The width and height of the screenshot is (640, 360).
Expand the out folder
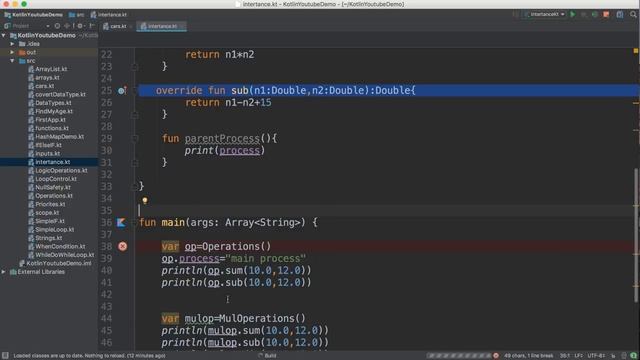[x=12, y=52]
